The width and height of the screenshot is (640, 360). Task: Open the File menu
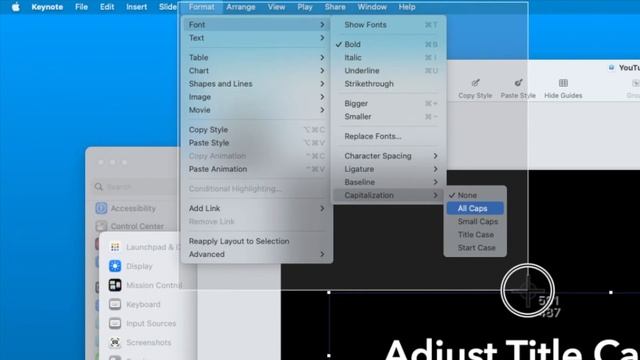click(81, 7)
